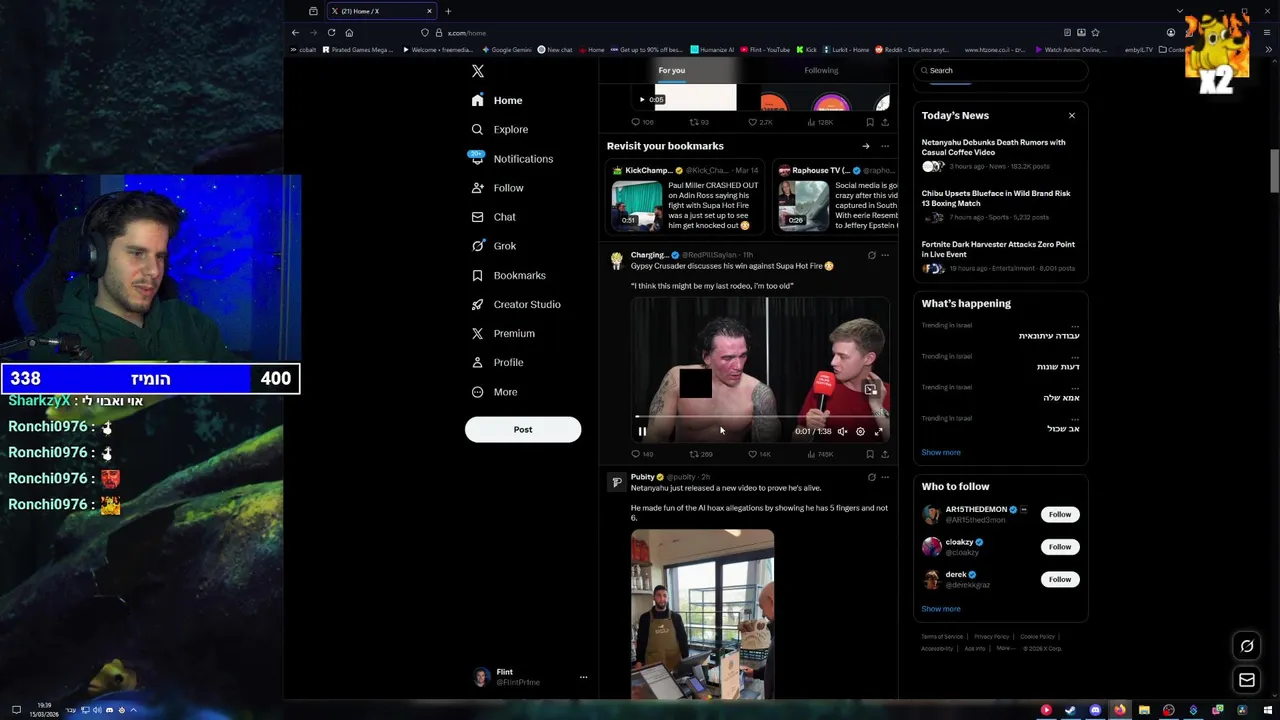
Task: Show more under Who to follow
Action: point(941,608)
